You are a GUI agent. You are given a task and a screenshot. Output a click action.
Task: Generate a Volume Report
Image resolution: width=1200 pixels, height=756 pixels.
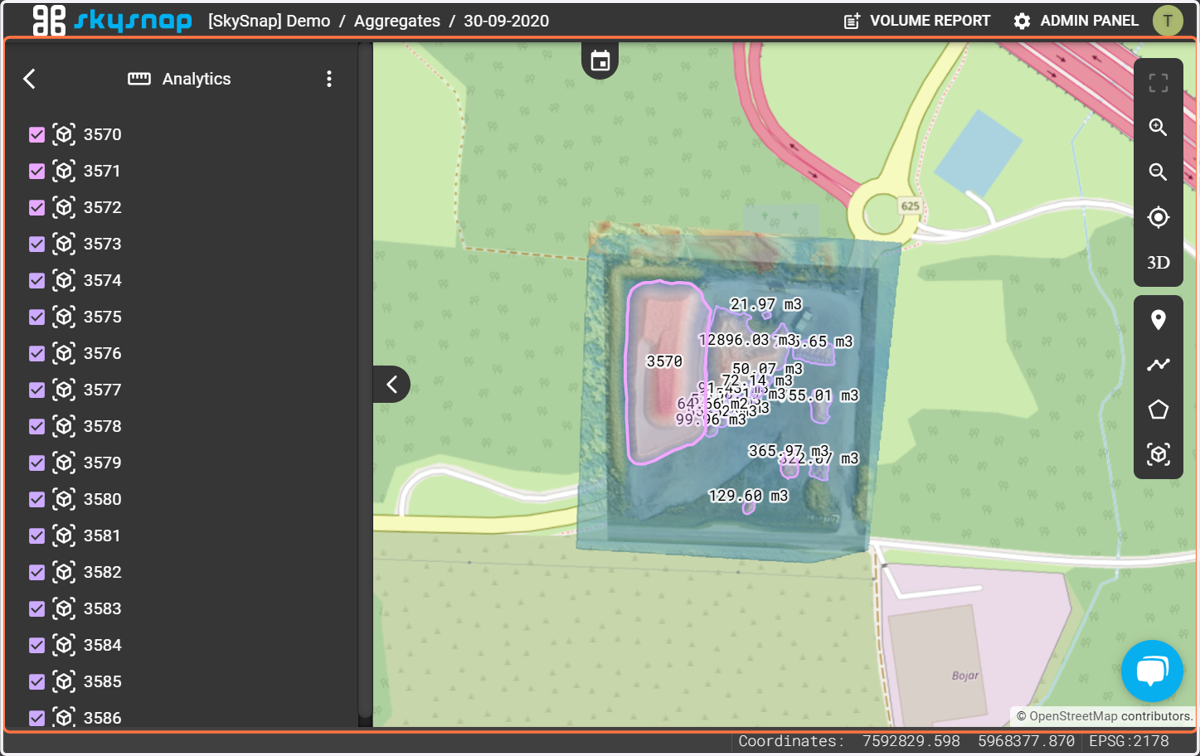pos(917,20)
